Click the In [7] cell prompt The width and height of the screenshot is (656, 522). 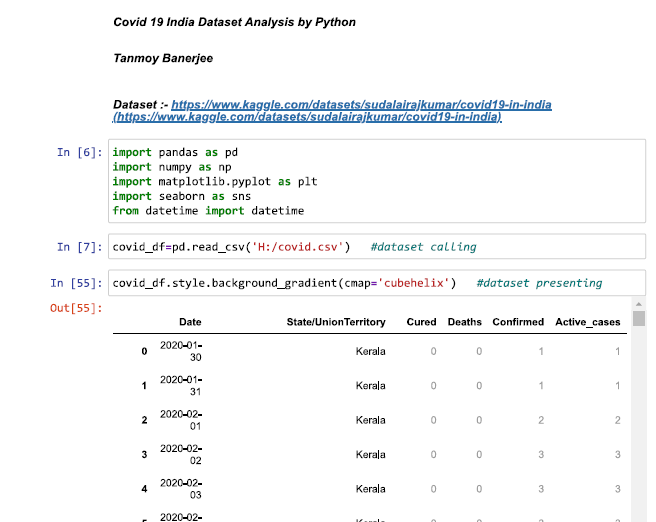(x=79, y=247)
